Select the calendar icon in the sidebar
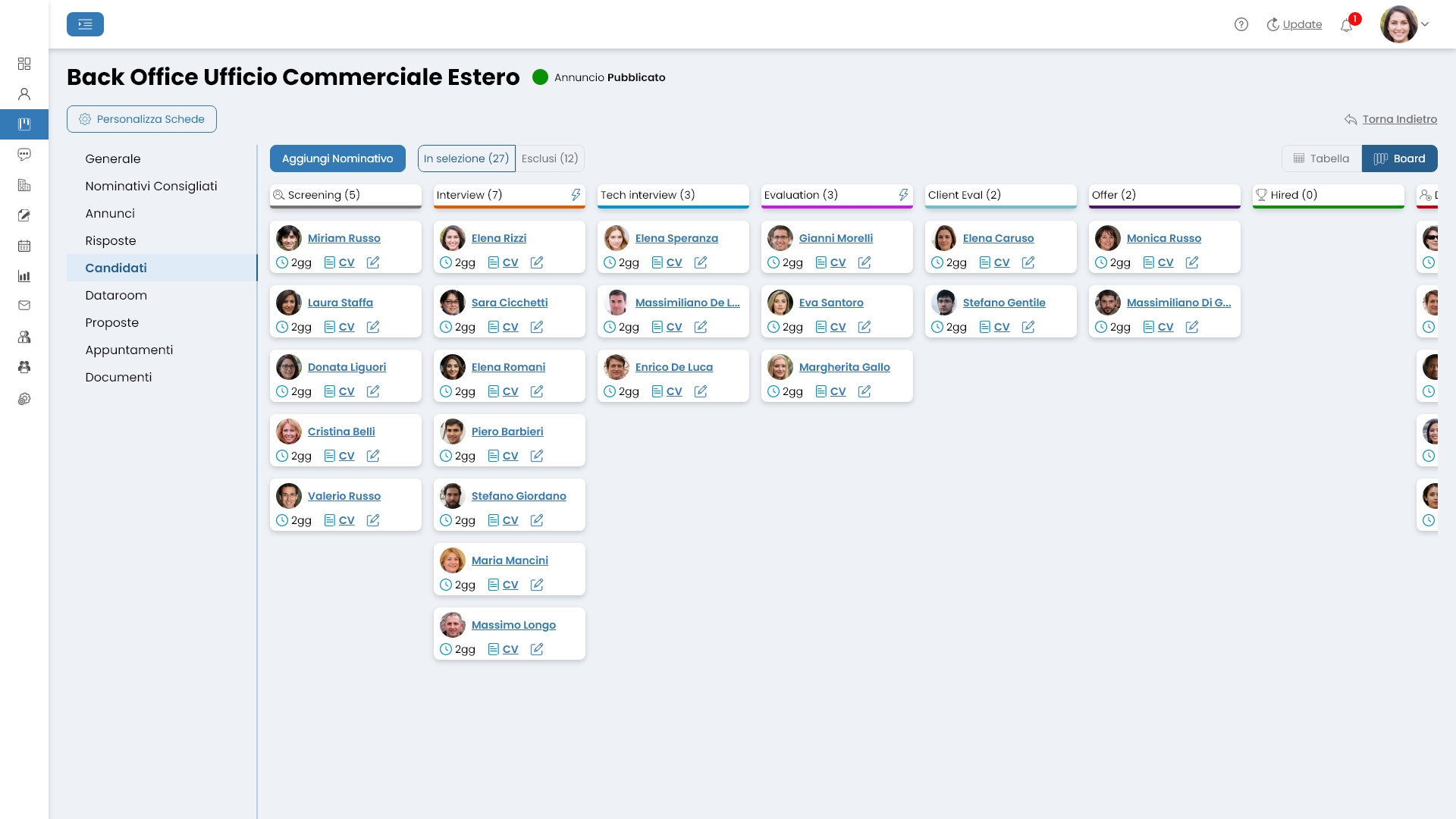This screenshot has width=1456, height=819. (x=24, y=246)
